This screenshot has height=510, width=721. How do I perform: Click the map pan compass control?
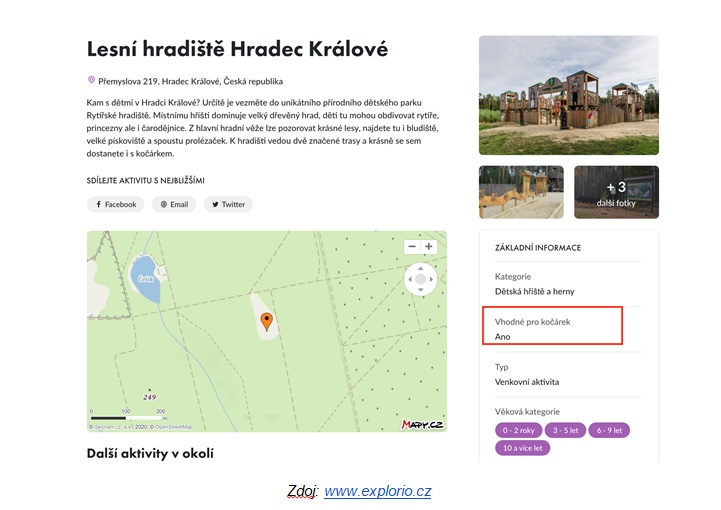coord(420,279)
